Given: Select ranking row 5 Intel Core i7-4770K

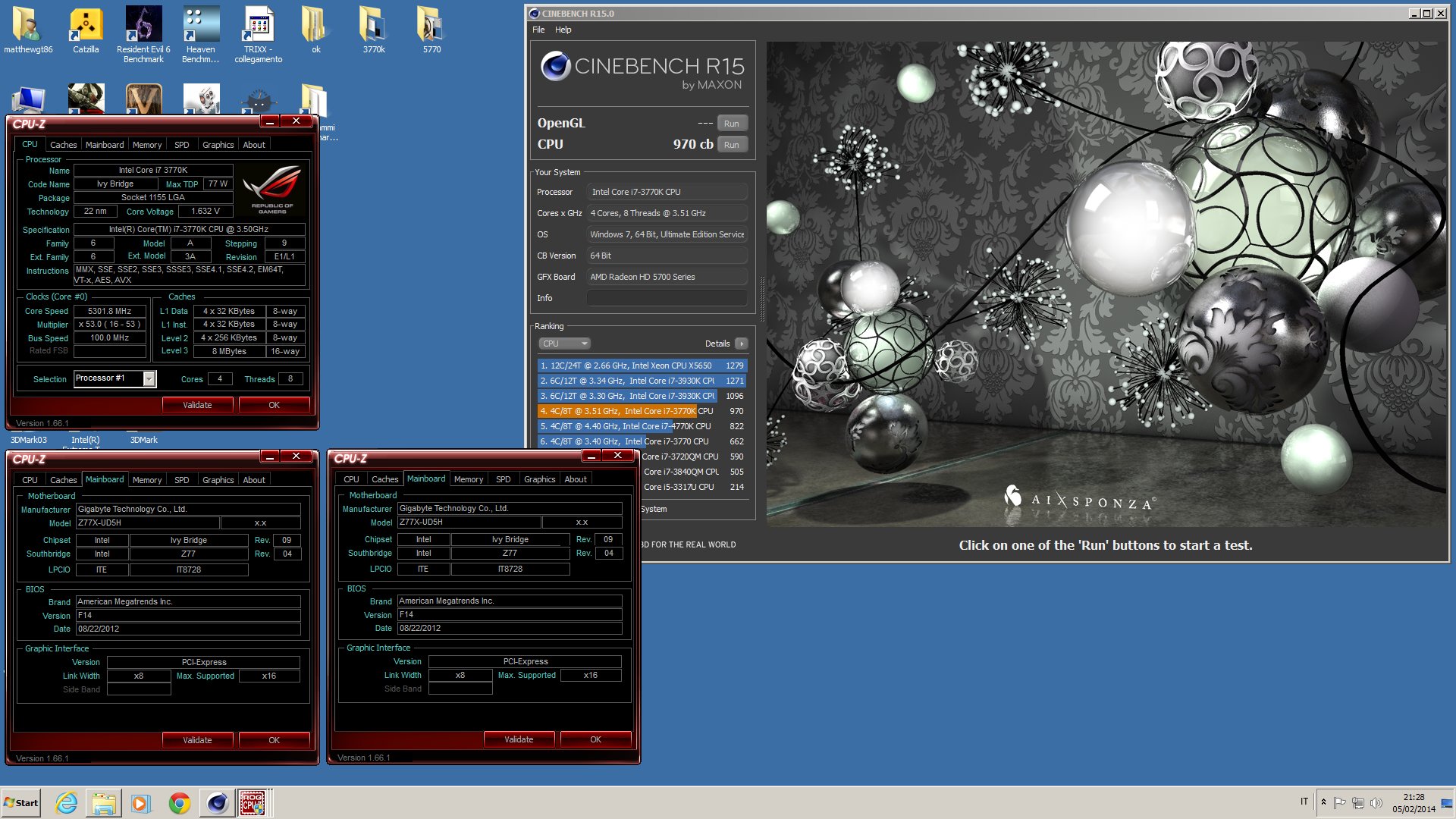Looking at the screenshot, I should pyautogui.click(x=642, y=426).
